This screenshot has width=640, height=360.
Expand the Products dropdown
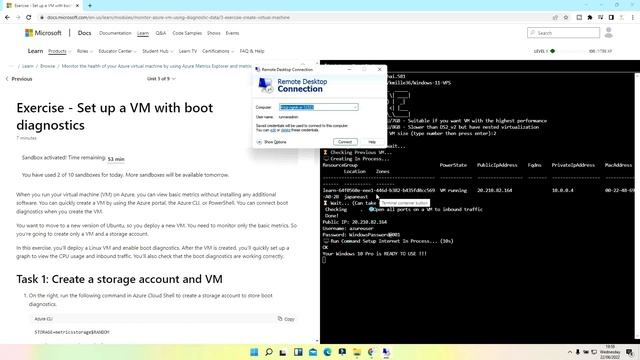[60, 51]
